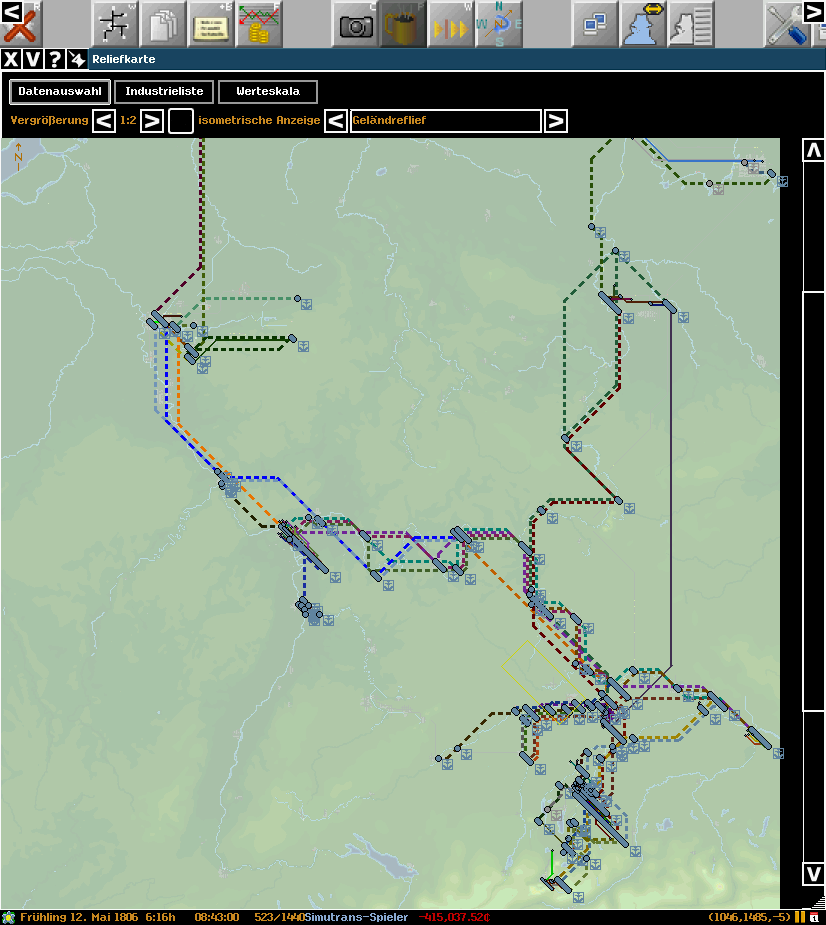Image resolution: width=826 pixels, height=925 pixels.
Task: Select previous map mode before Geländrelief
Action: [x=336, y=121]
